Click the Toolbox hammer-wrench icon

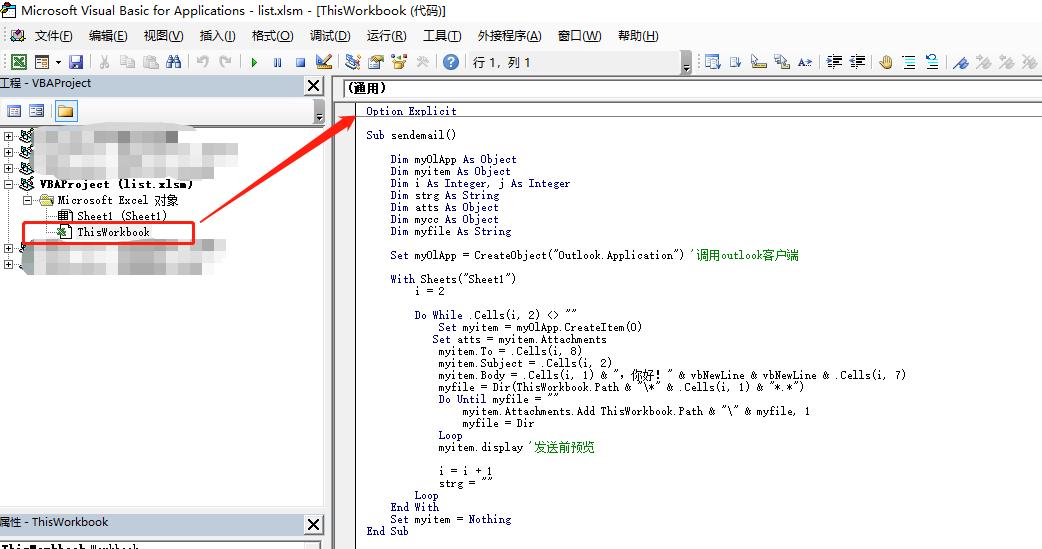click(x=423, y=62)
